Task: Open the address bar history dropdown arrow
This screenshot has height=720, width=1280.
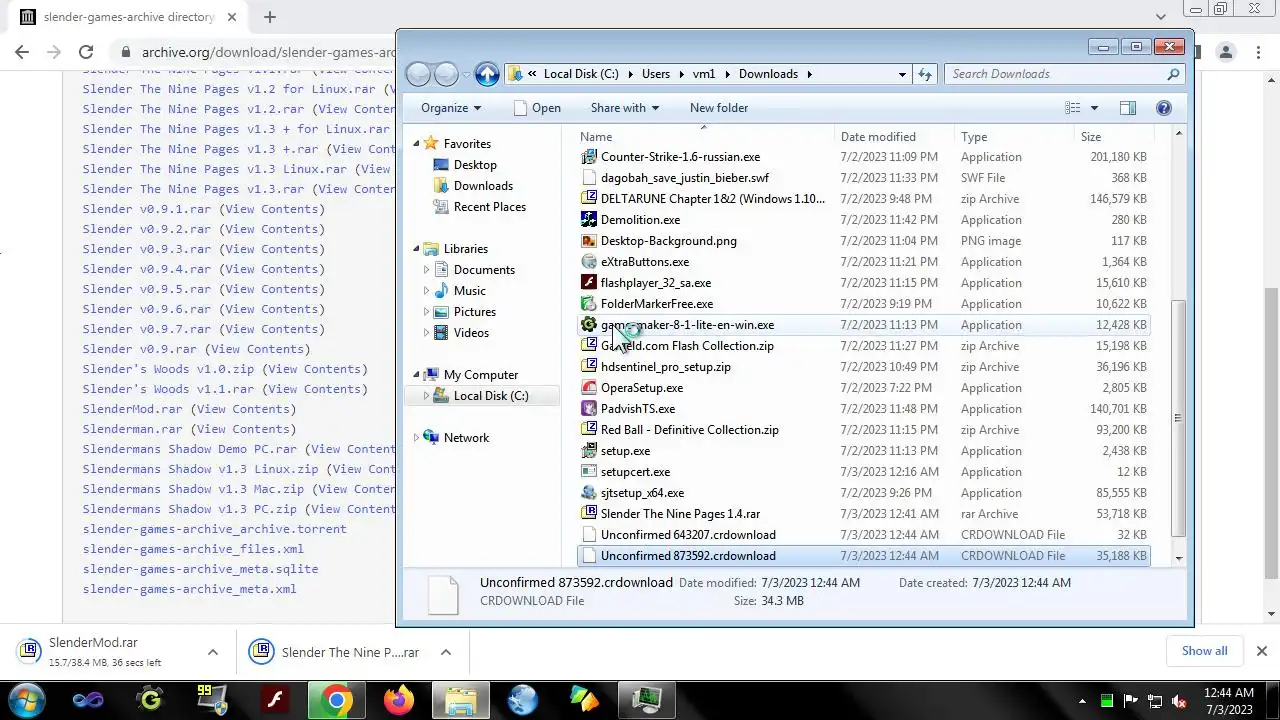Action: pyautogui.click(x=902, y=74)
